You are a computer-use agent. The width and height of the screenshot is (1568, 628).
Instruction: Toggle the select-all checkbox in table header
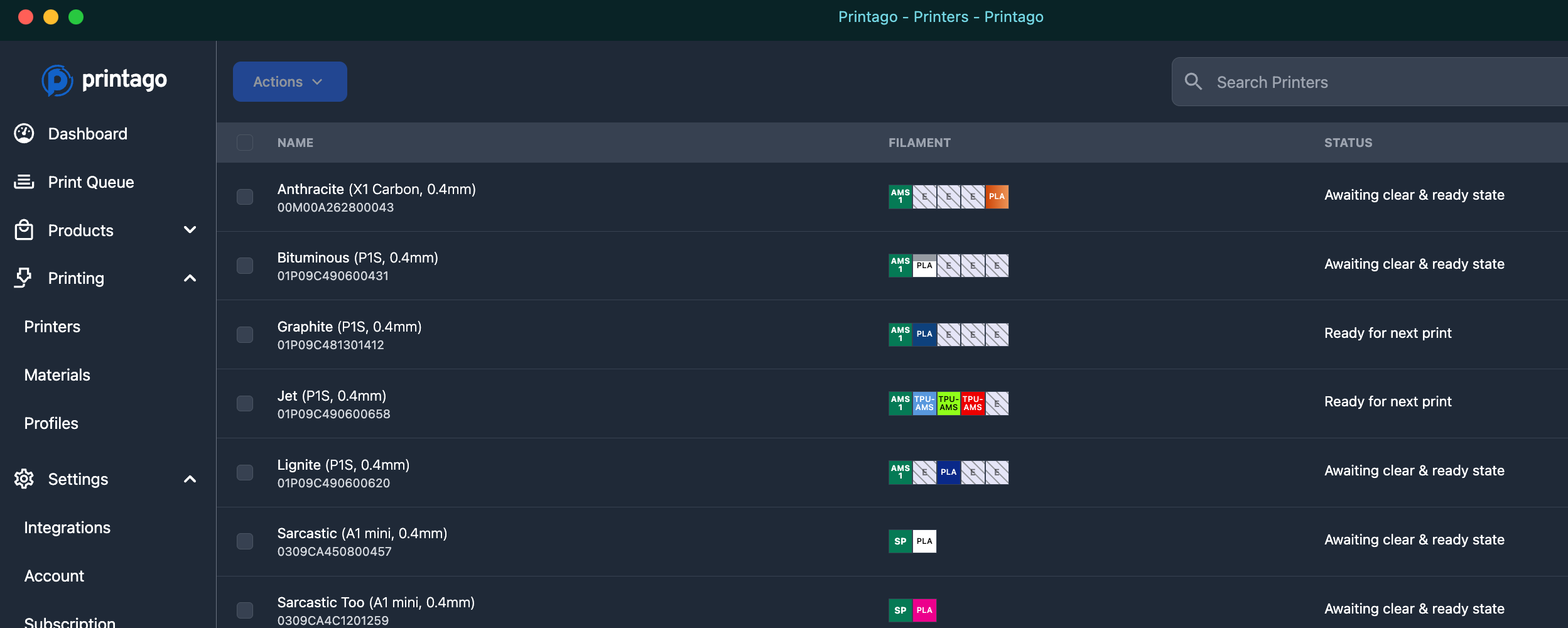[x=245, y=143]
